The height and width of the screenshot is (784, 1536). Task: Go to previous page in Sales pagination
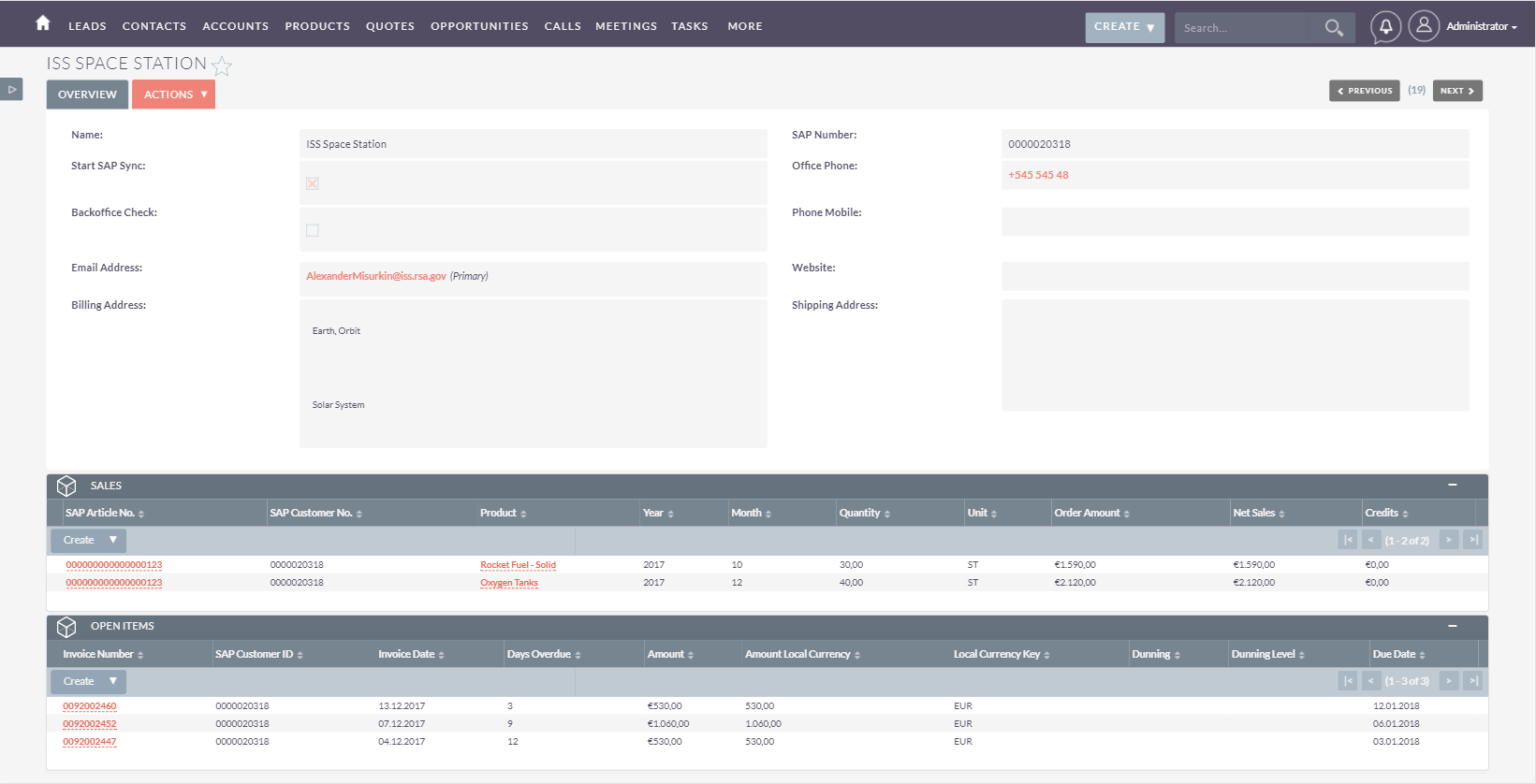pyautogui.click(x=1371, y=540)
